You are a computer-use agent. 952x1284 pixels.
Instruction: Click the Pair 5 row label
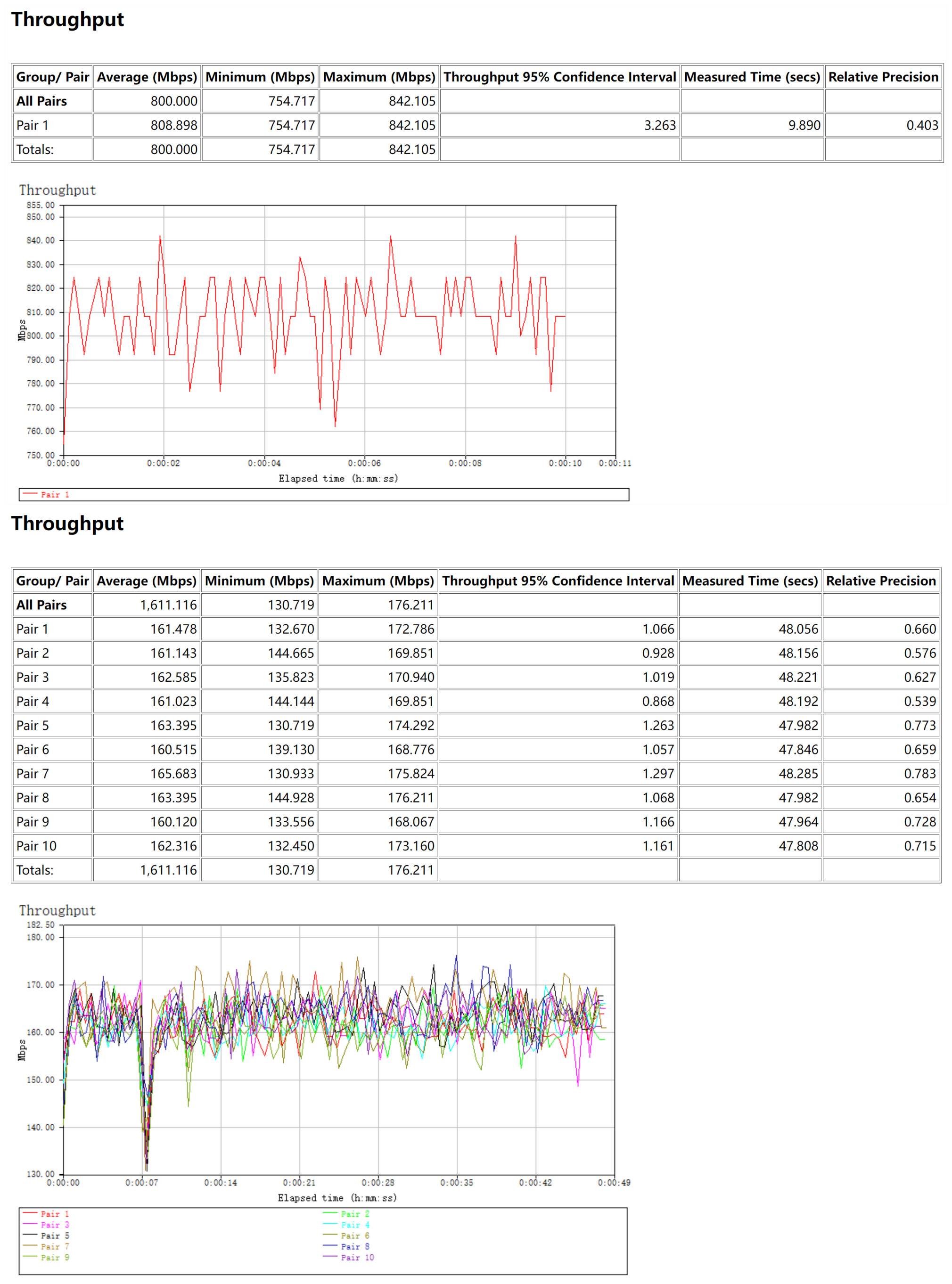click(32, 725)
